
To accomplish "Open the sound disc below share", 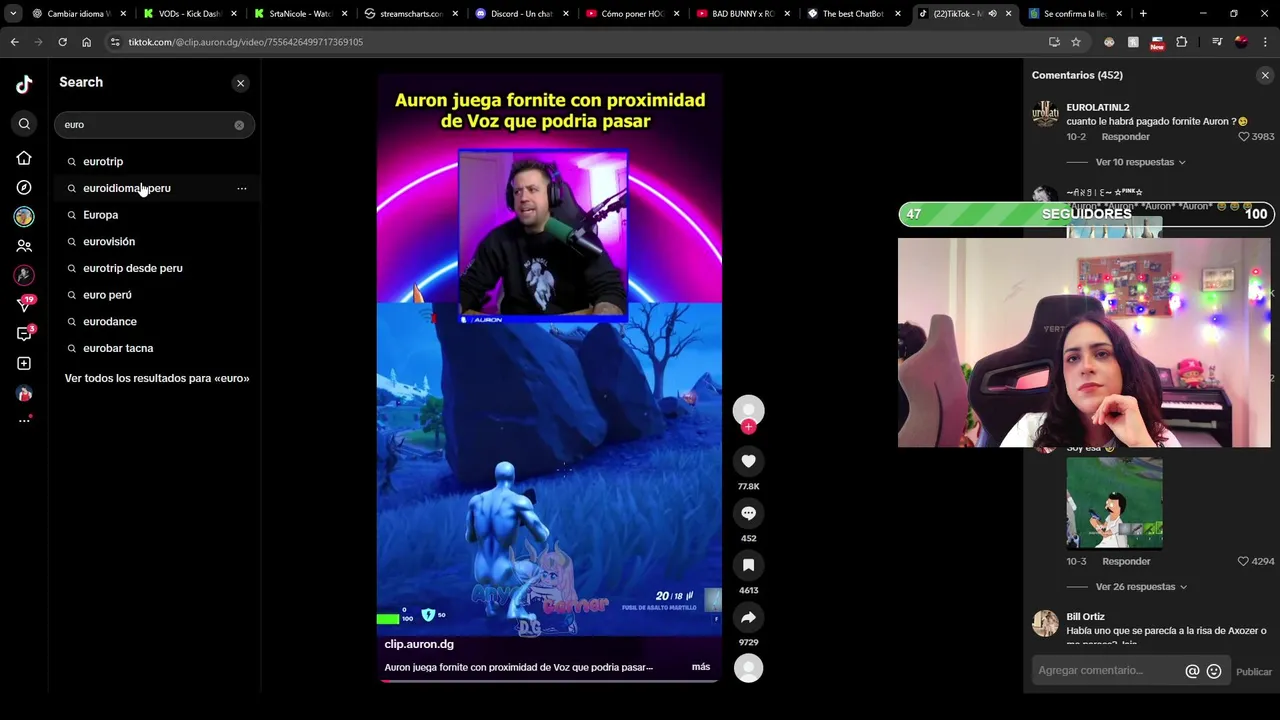I will tap(748, 667).
